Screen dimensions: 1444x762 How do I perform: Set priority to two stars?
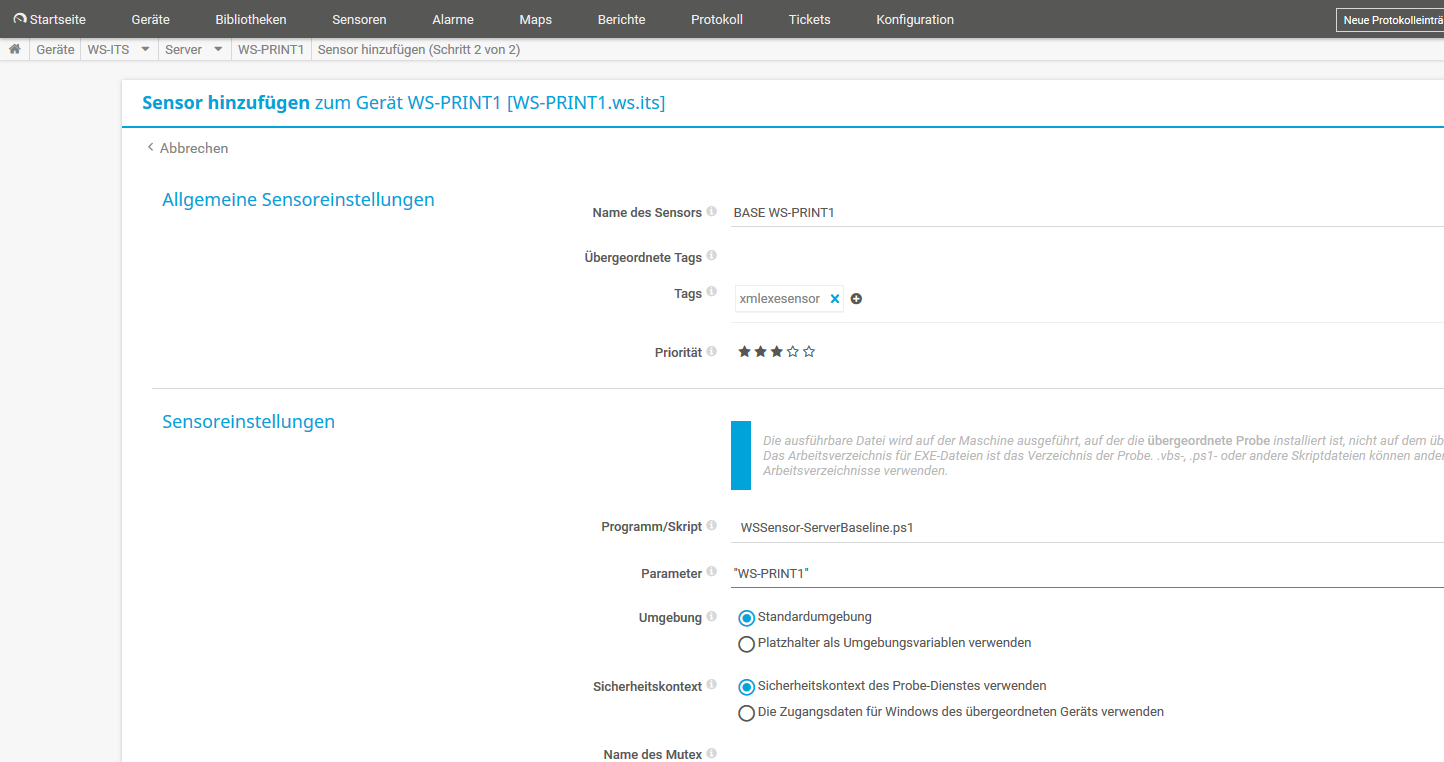[x=760, y=351]
